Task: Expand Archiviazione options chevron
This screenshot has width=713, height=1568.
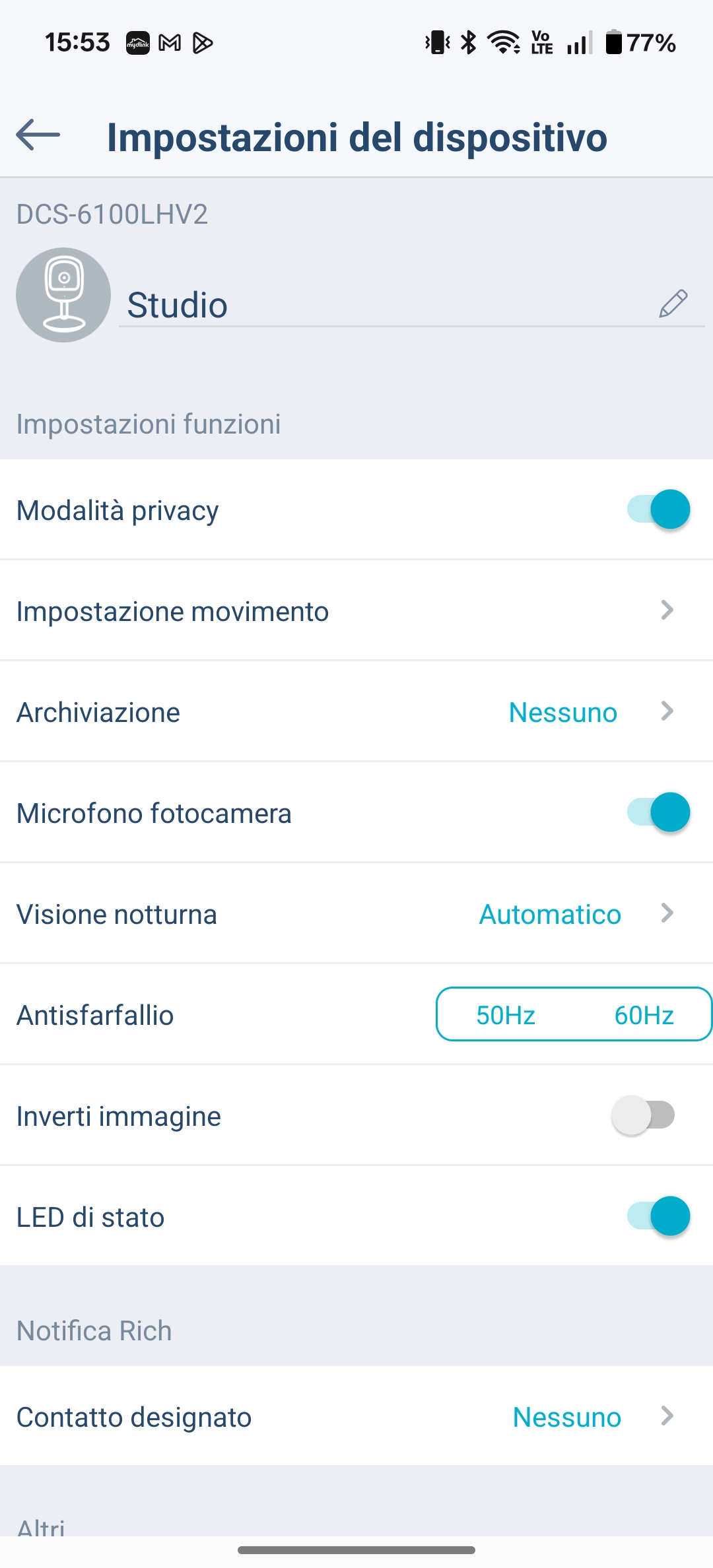Action: tap(667, 711)
